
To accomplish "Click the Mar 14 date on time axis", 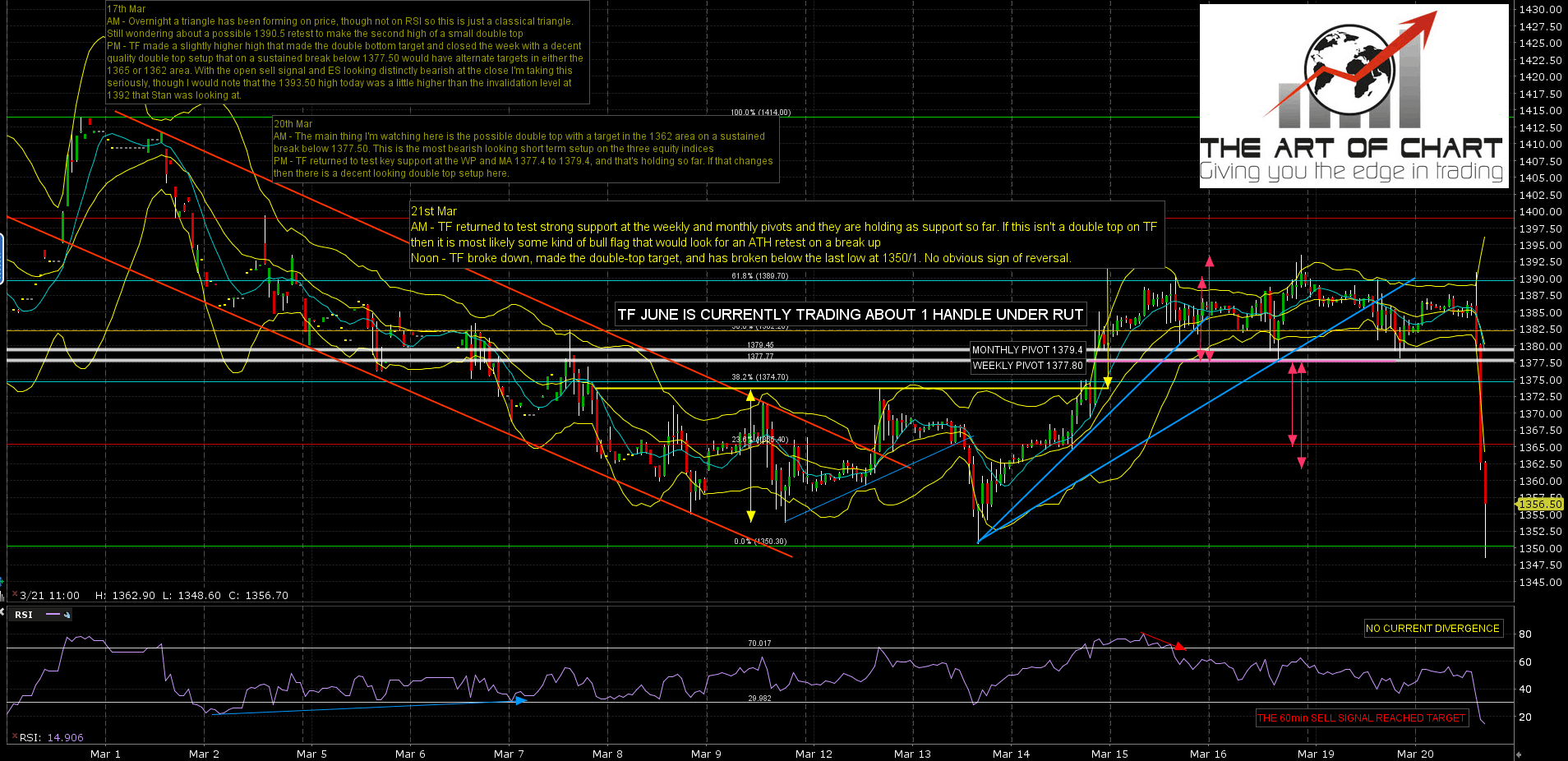I will (x=1011, y=754).
